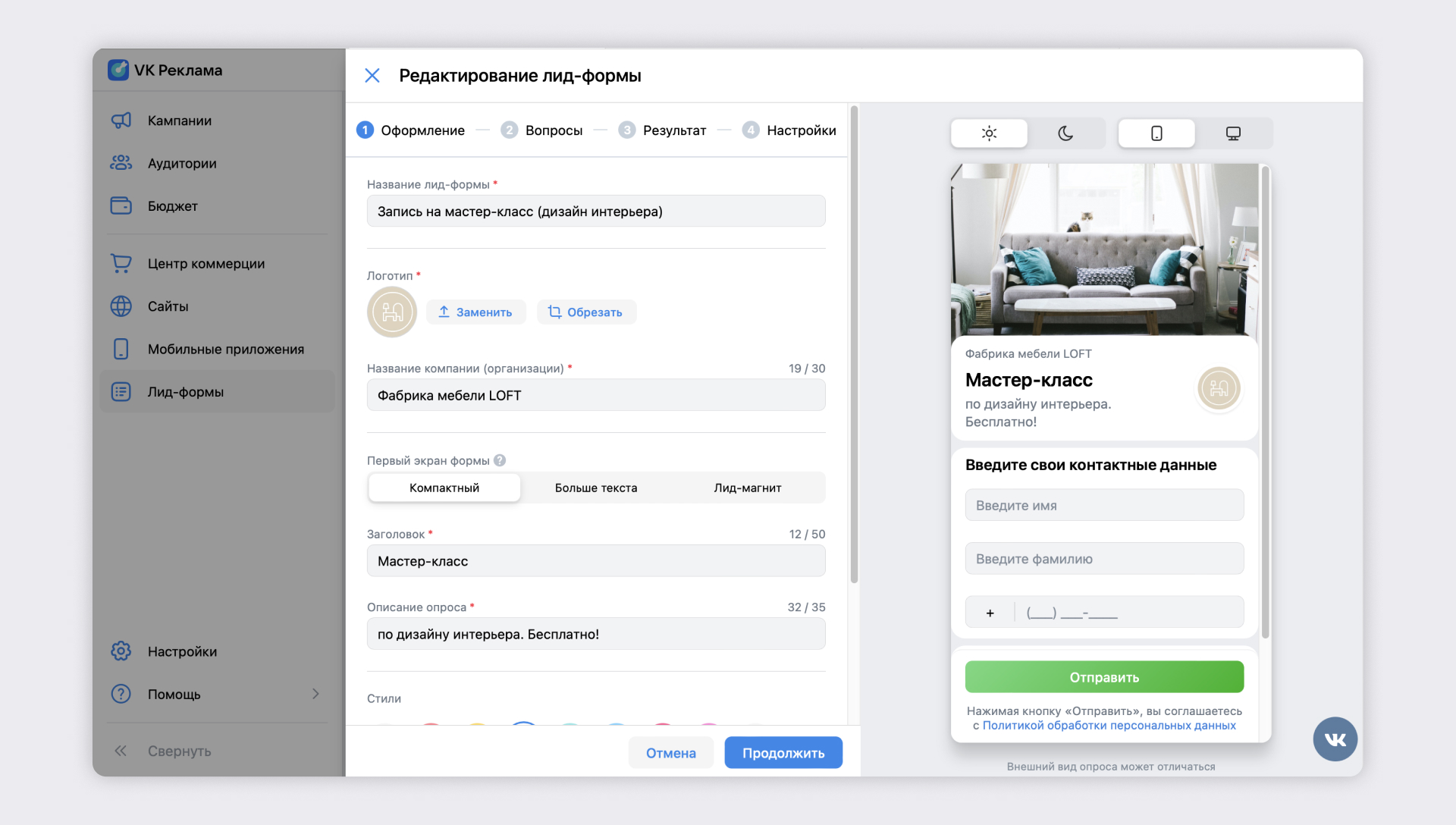
Task: Open Настройки via gear icon in sidebar
Action: pos(121,651)
